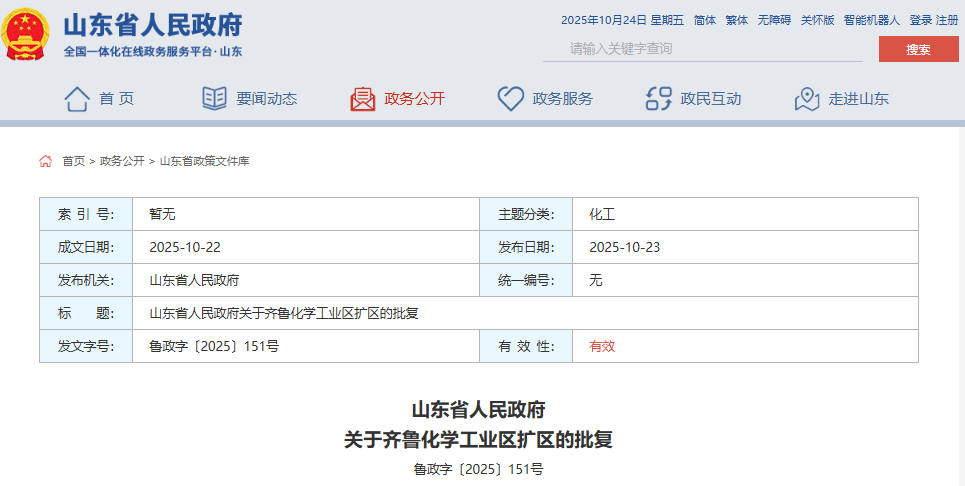Open the 智能机器人 assistant
The image size is (965, 486).
871,20
